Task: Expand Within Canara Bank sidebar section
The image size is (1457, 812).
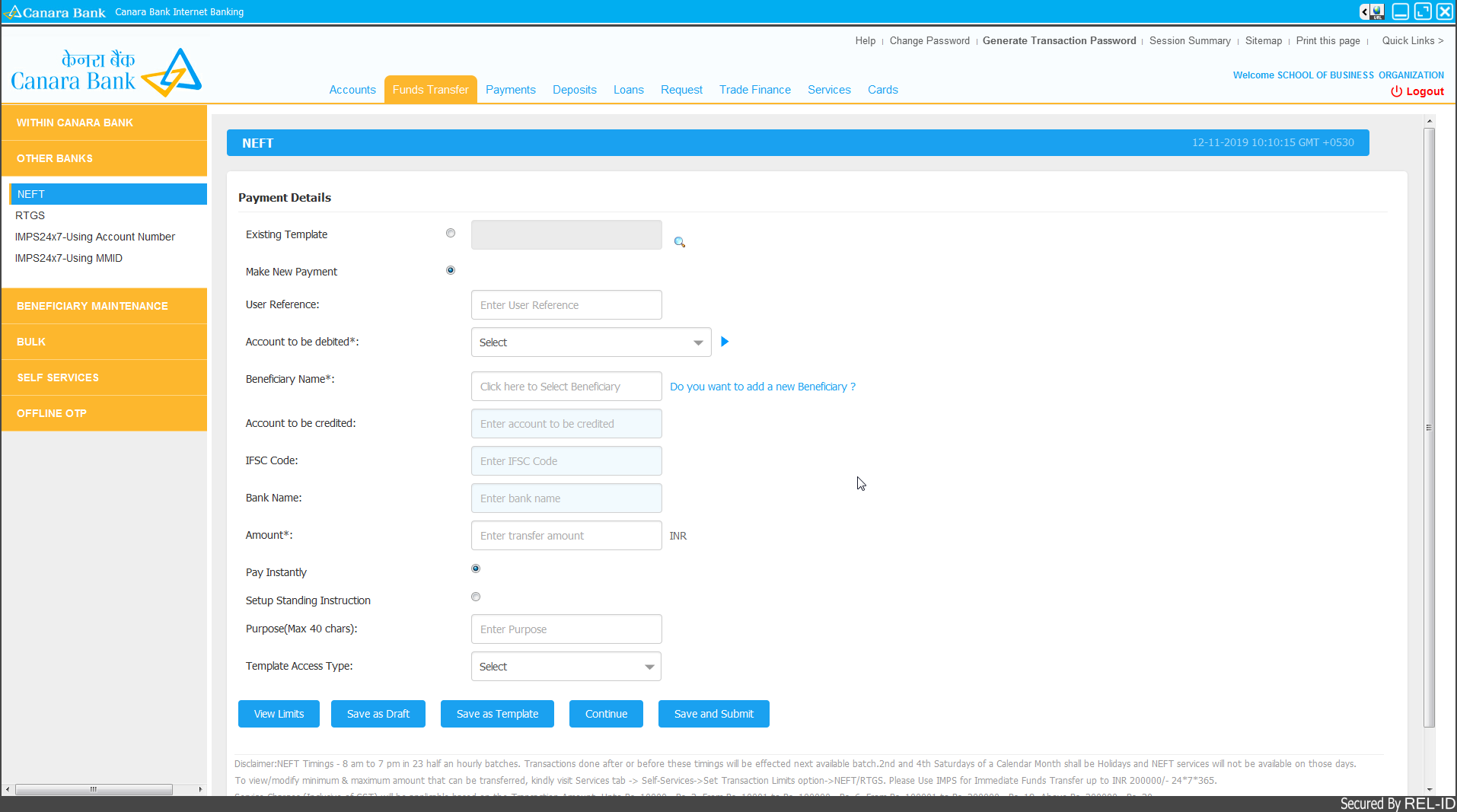Action: 104,123
